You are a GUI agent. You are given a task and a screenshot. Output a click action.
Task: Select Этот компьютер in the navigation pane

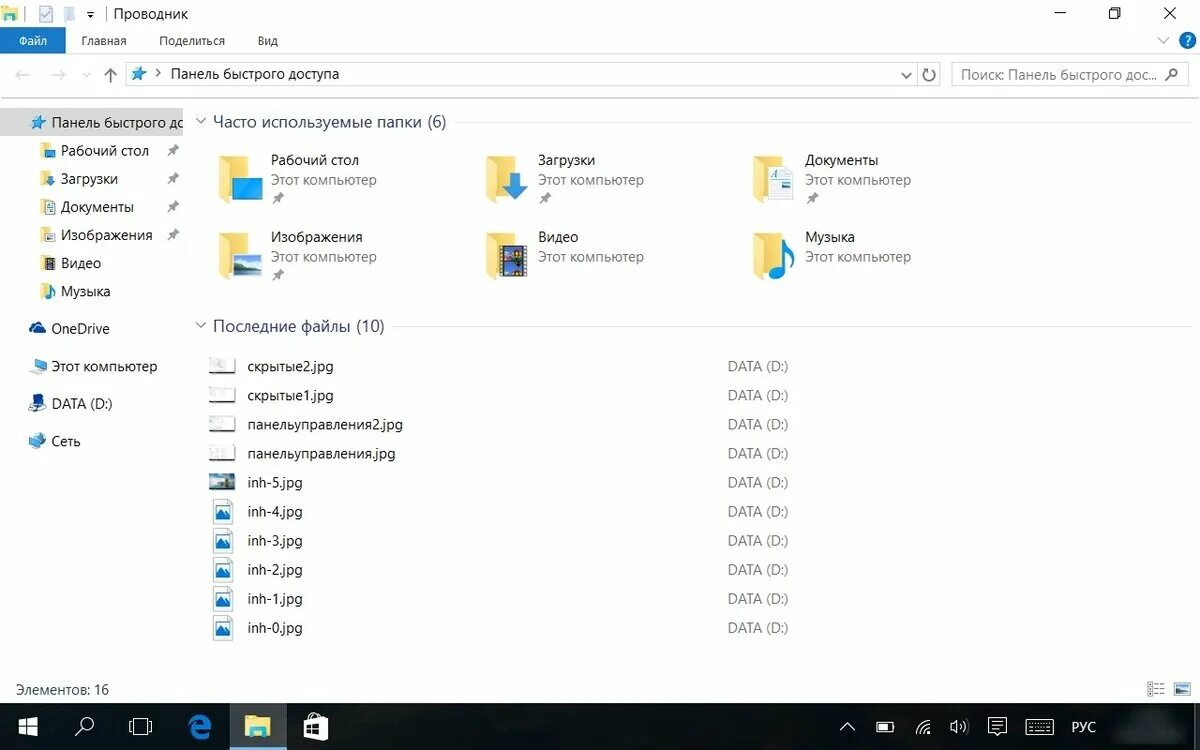tap(104, 366)
